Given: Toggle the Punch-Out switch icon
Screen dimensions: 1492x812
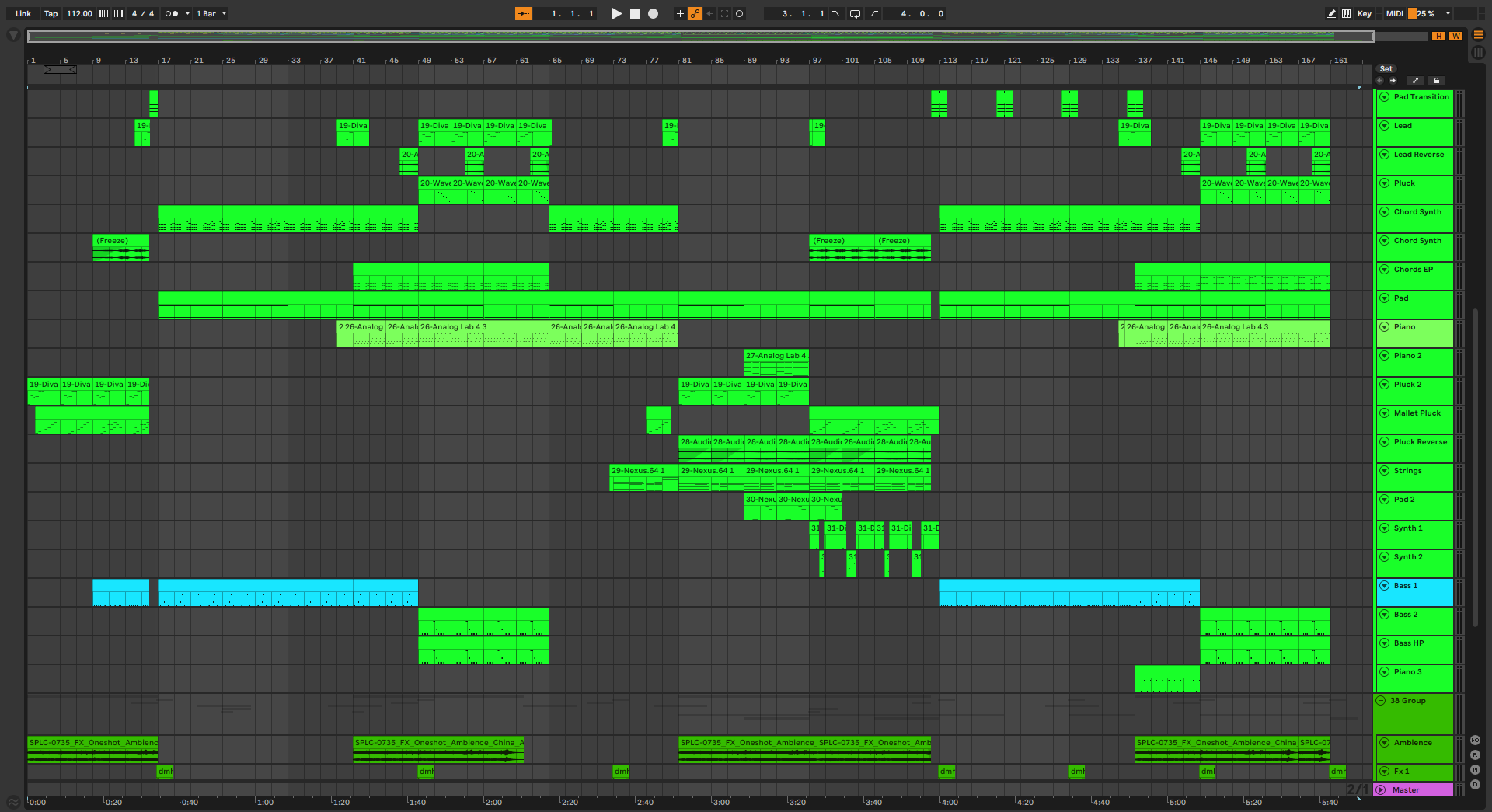Looking at the screenshot, I should tap(873, 13).
